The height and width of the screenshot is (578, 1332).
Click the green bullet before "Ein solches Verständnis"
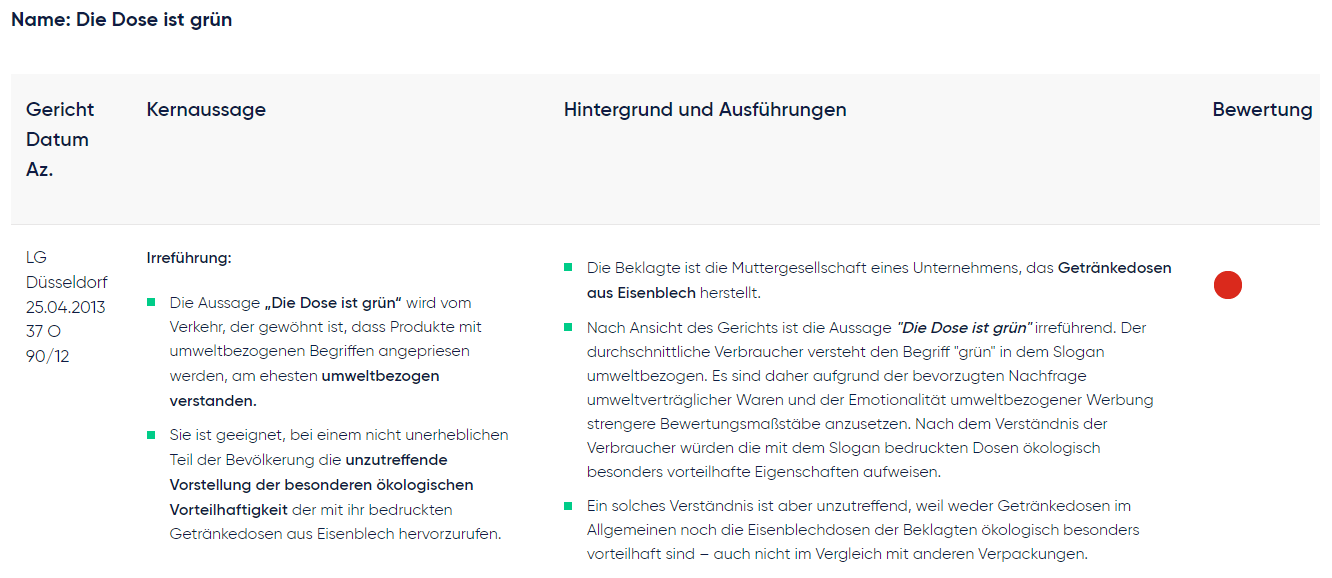click(569, 506)
